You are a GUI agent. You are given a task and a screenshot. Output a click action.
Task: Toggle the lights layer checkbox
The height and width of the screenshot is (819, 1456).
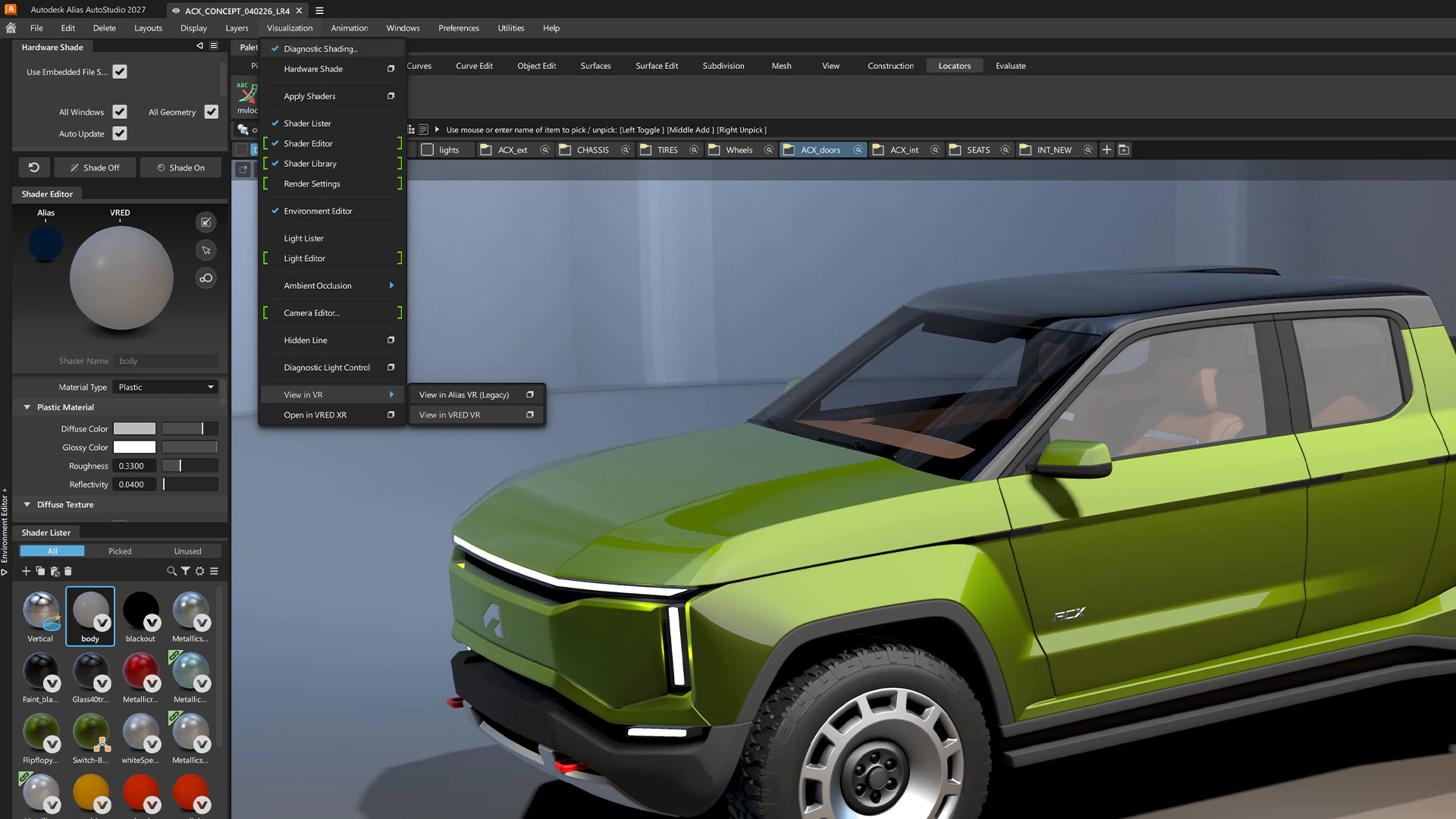pyautogui.click(x=428, y=150)
